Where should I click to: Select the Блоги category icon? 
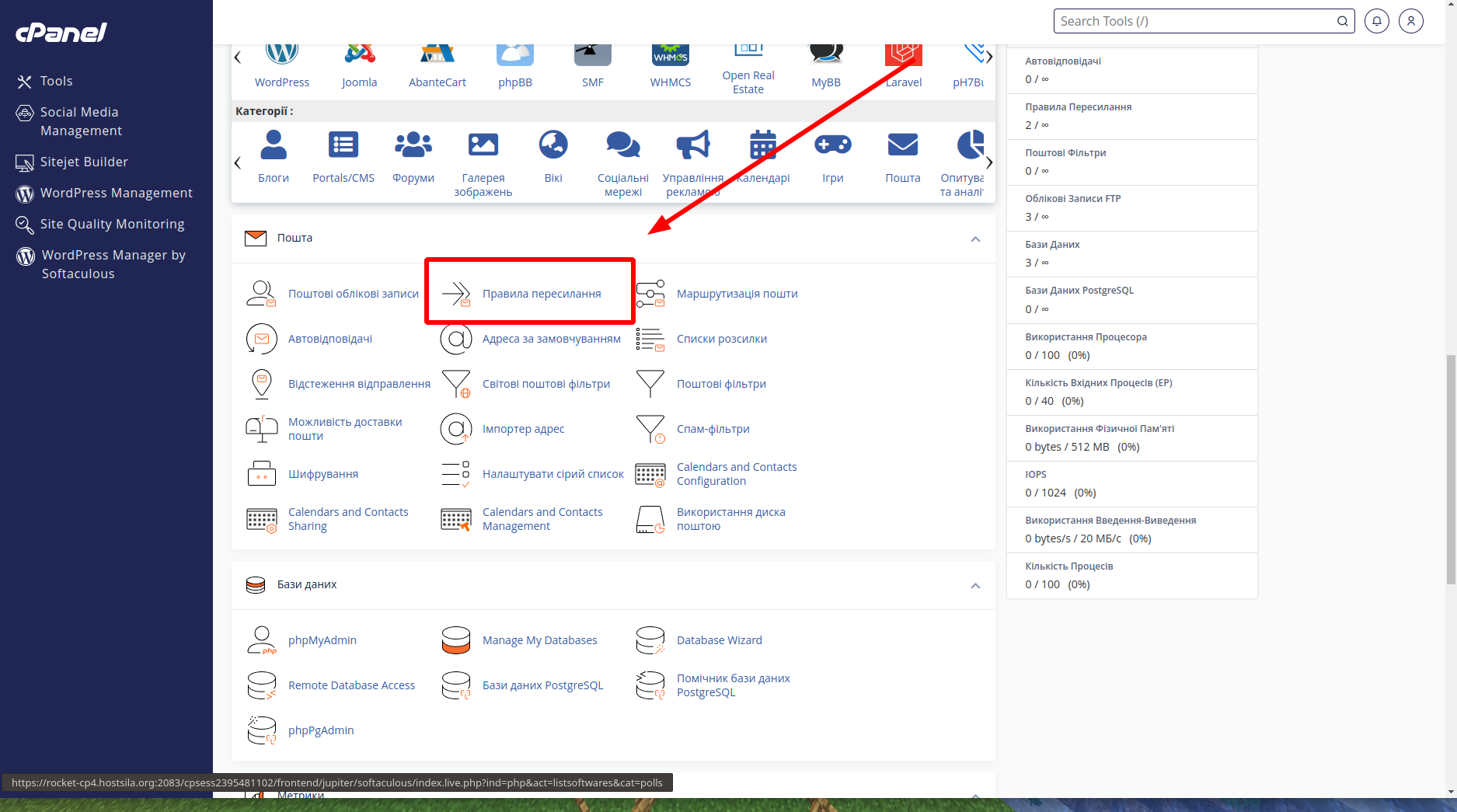click(274, 145)
